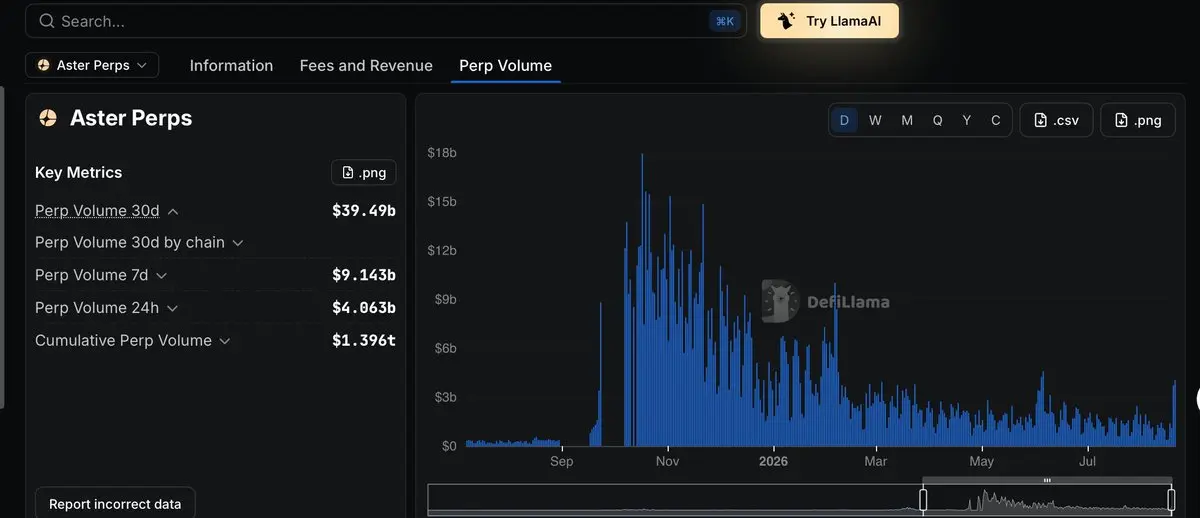Viewport: 1200px width, 518px height.
Task: Click the $39.49b value
Action: pyautogui.click(x=364, y=211)
